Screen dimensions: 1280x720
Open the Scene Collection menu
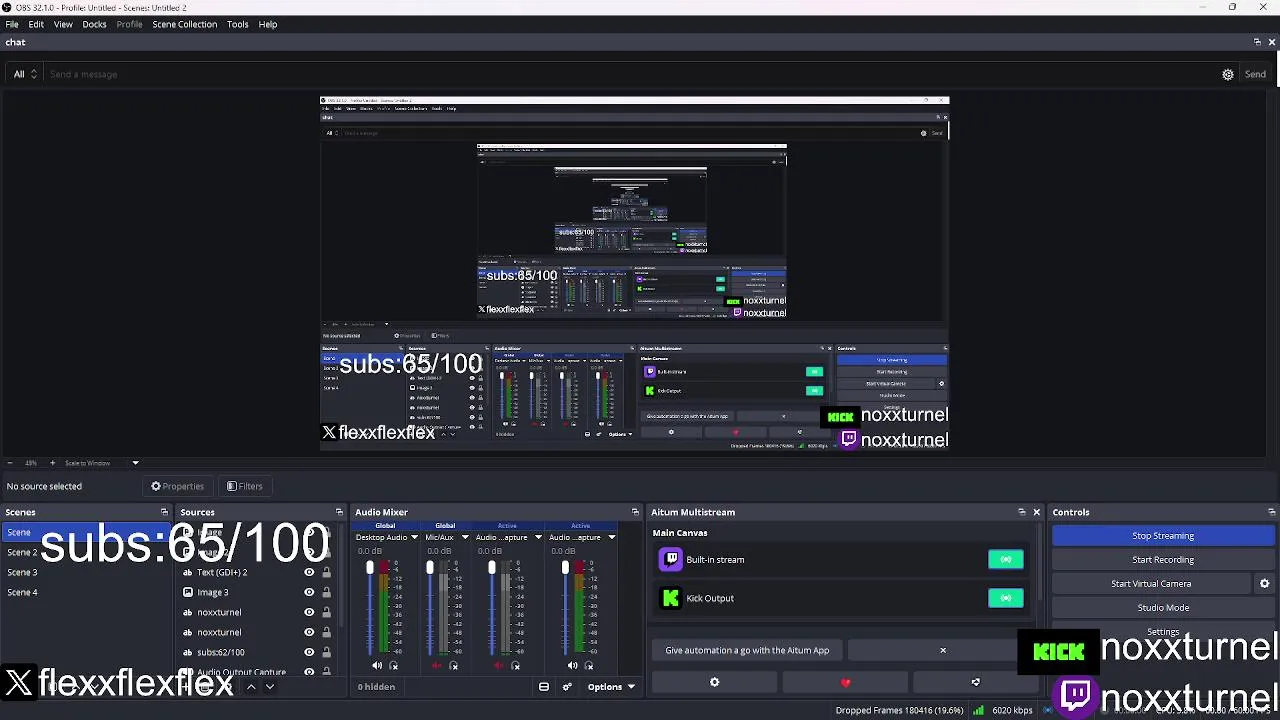[x=184, y=24]
